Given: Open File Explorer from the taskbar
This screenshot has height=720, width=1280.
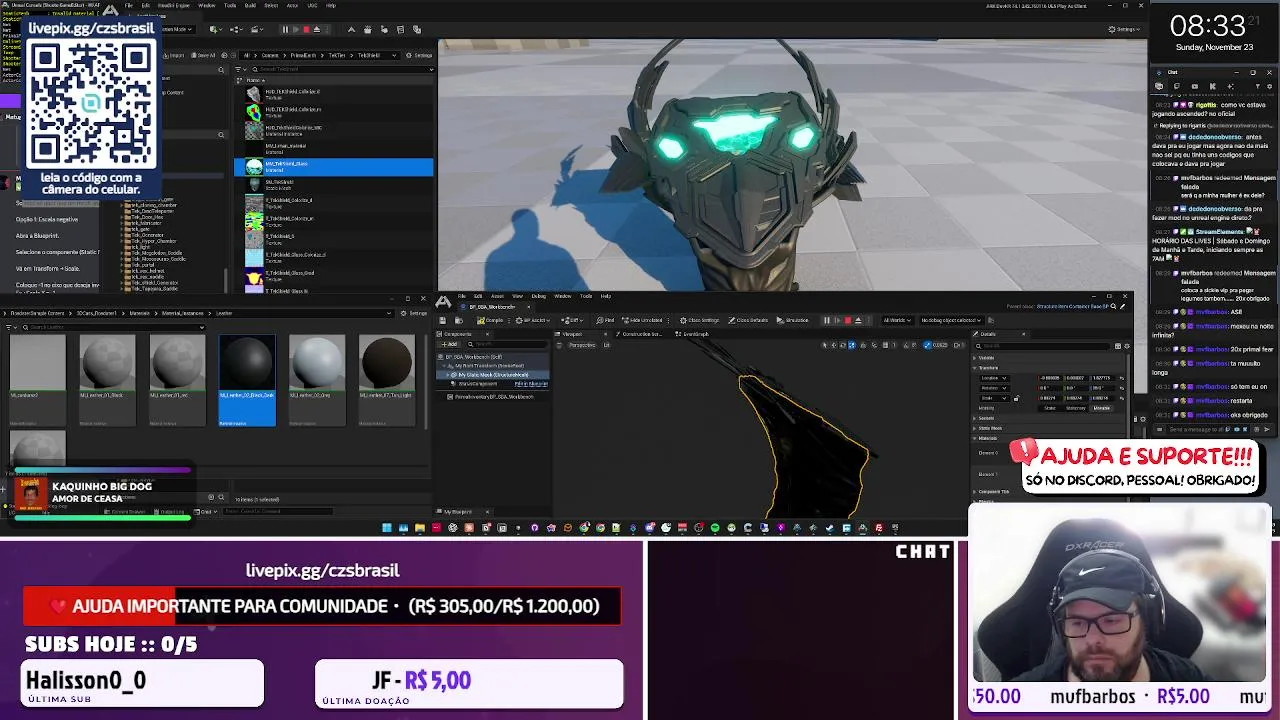Looking at the screenshot, I should coord(420,527).
